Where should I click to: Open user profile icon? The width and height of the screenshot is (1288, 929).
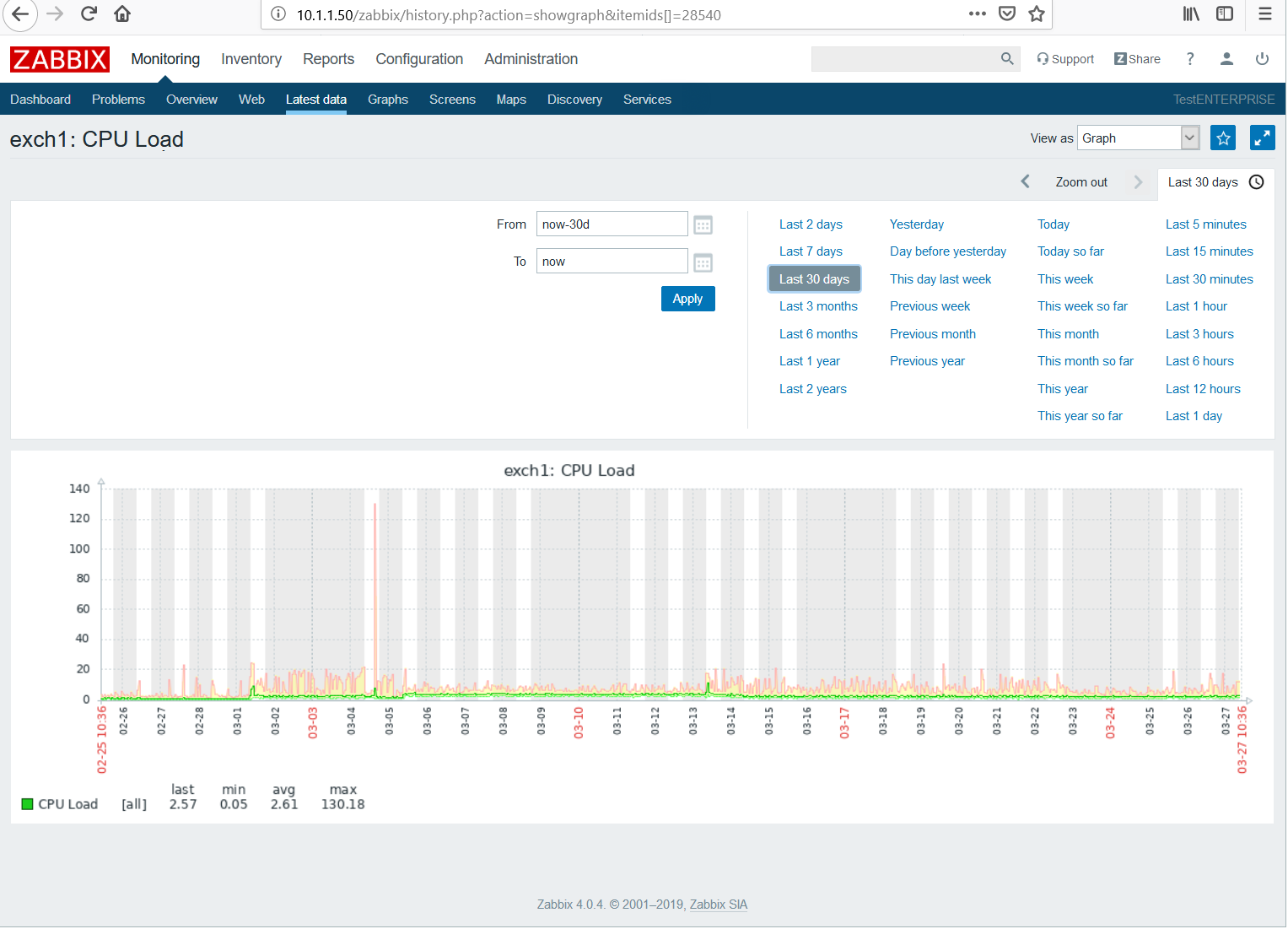click(x=1226, y=59)
